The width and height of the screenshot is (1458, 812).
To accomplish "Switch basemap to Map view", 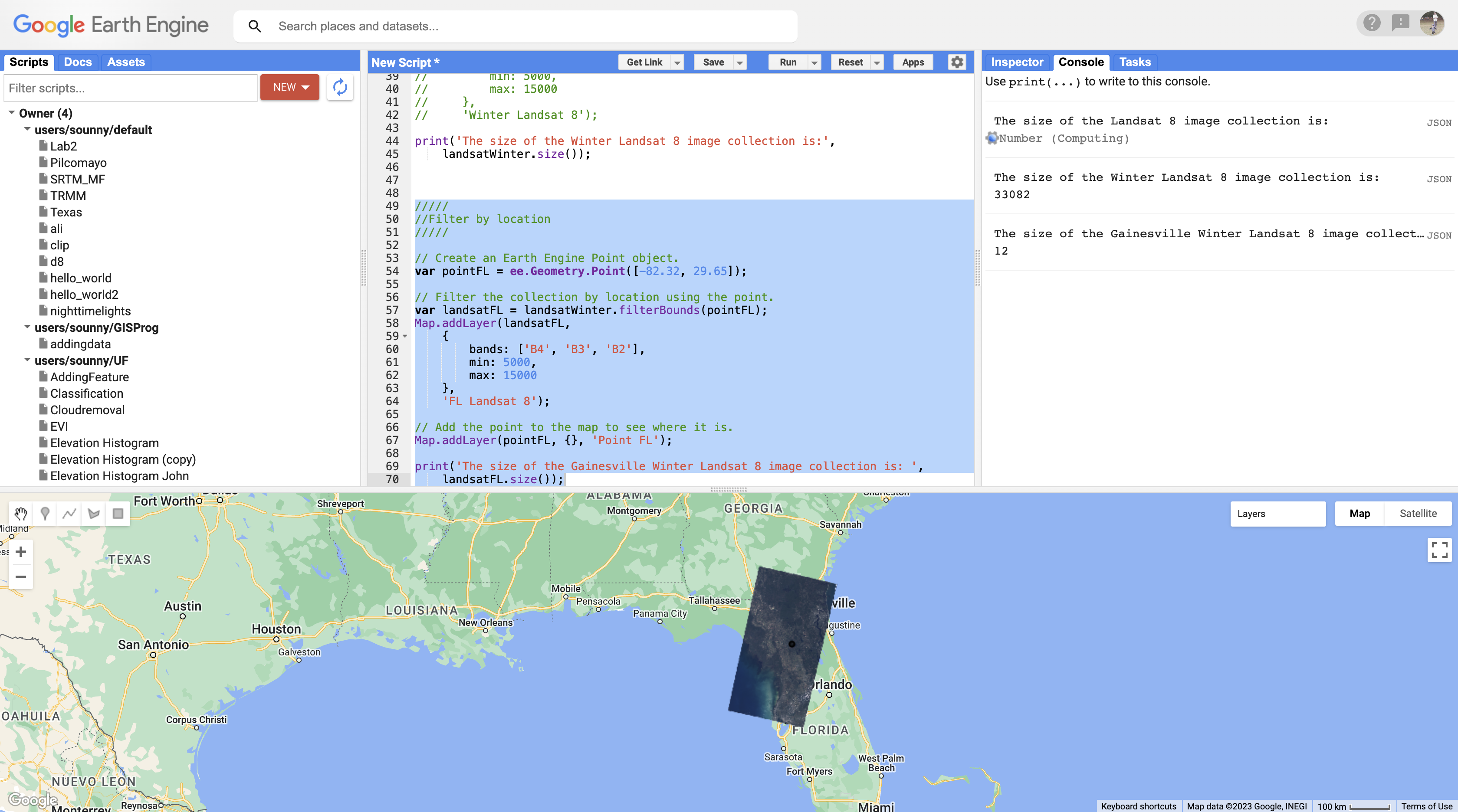I will 1359,514.
